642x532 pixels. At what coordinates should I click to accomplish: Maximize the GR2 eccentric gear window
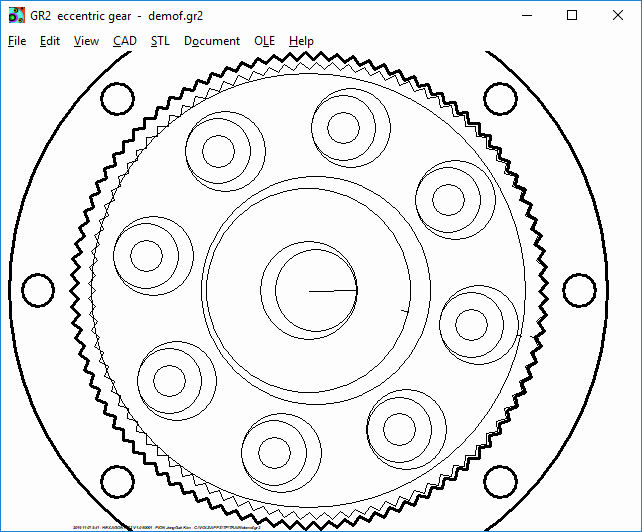click(x=571, y=15)
